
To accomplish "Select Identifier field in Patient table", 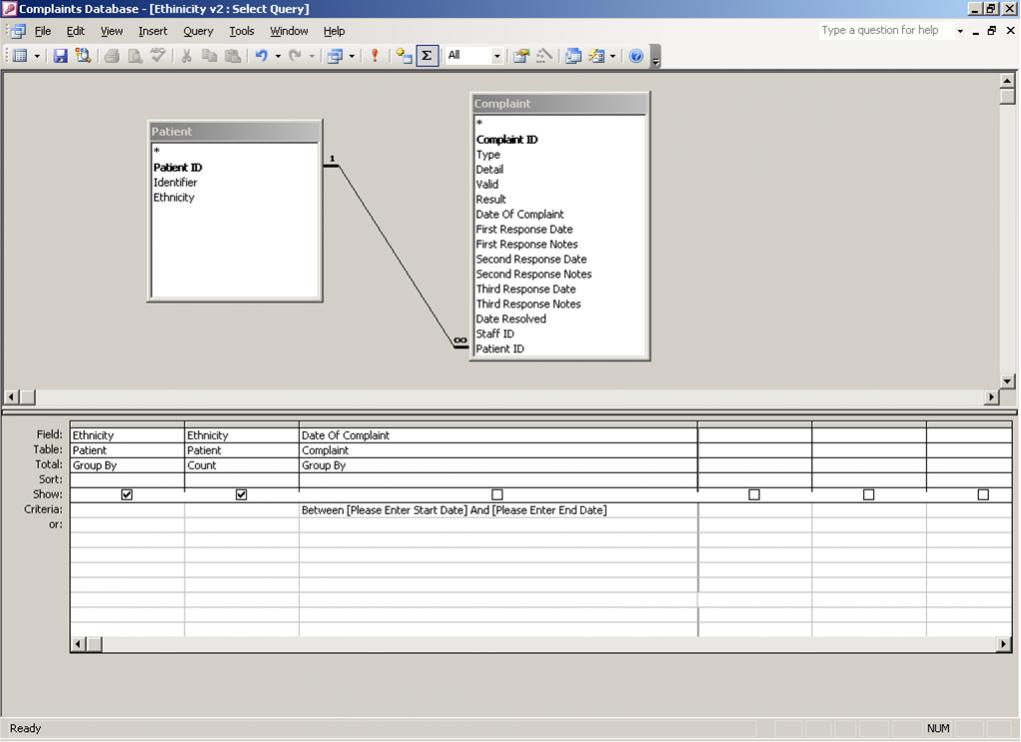I will pos(175,182).
